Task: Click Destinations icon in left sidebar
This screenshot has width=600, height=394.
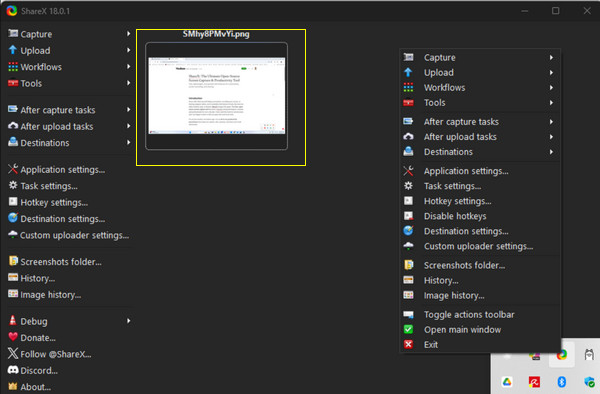Action: [13, 142]
